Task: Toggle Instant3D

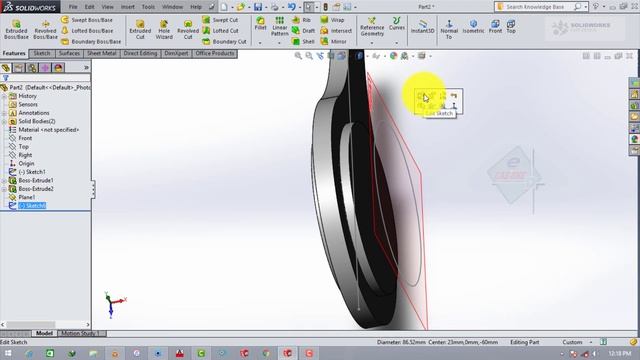Action: click(422, 26)
